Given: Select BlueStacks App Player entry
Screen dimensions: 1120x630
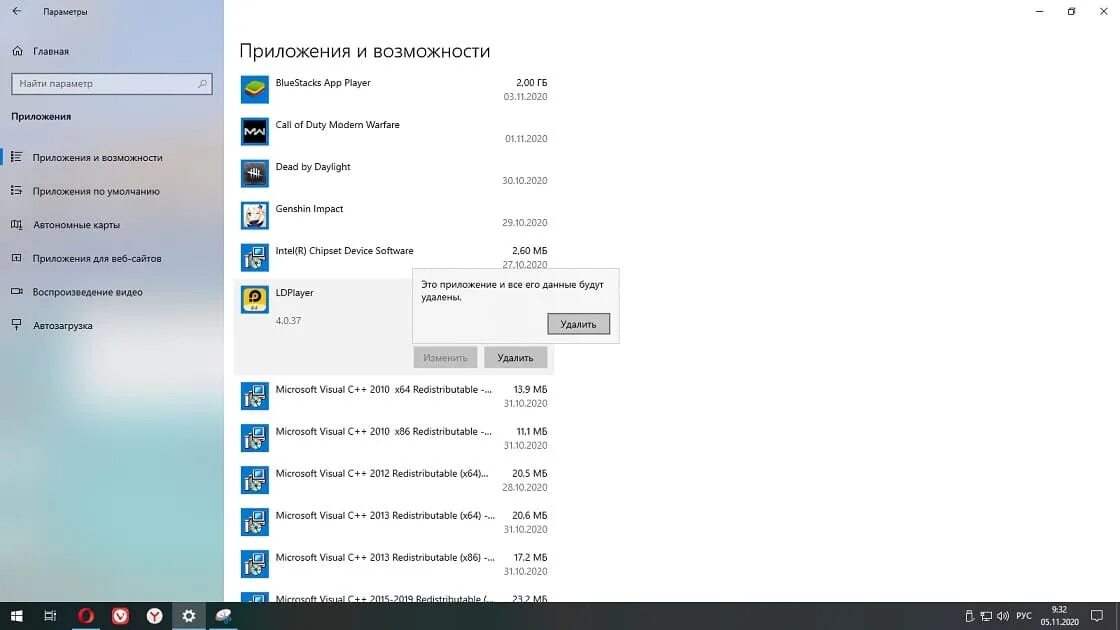Looking at the screenshot, I should pyautogui.click(x=394, y=89).
